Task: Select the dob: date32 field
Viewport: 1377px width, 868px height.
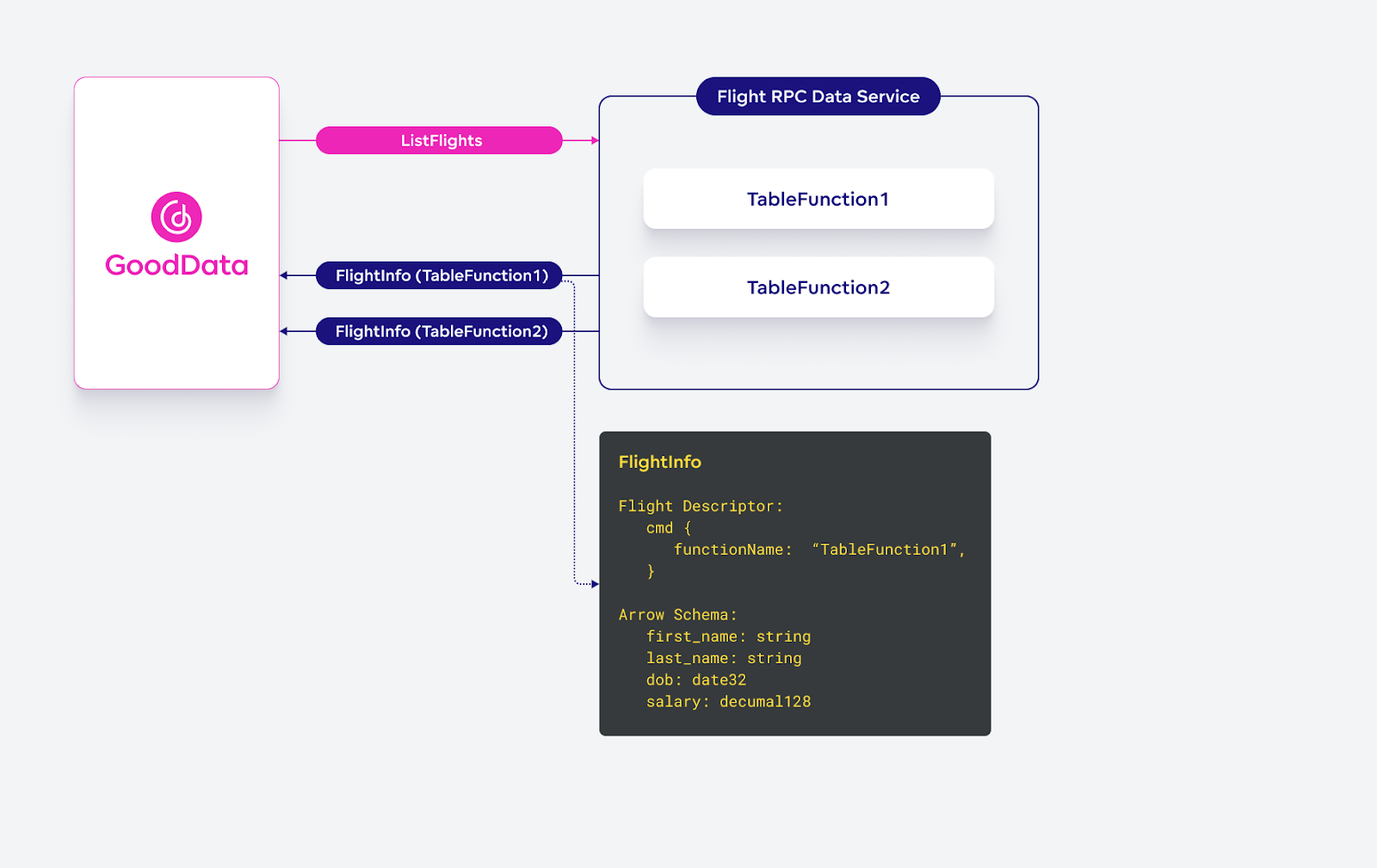Action: point(696,680)
